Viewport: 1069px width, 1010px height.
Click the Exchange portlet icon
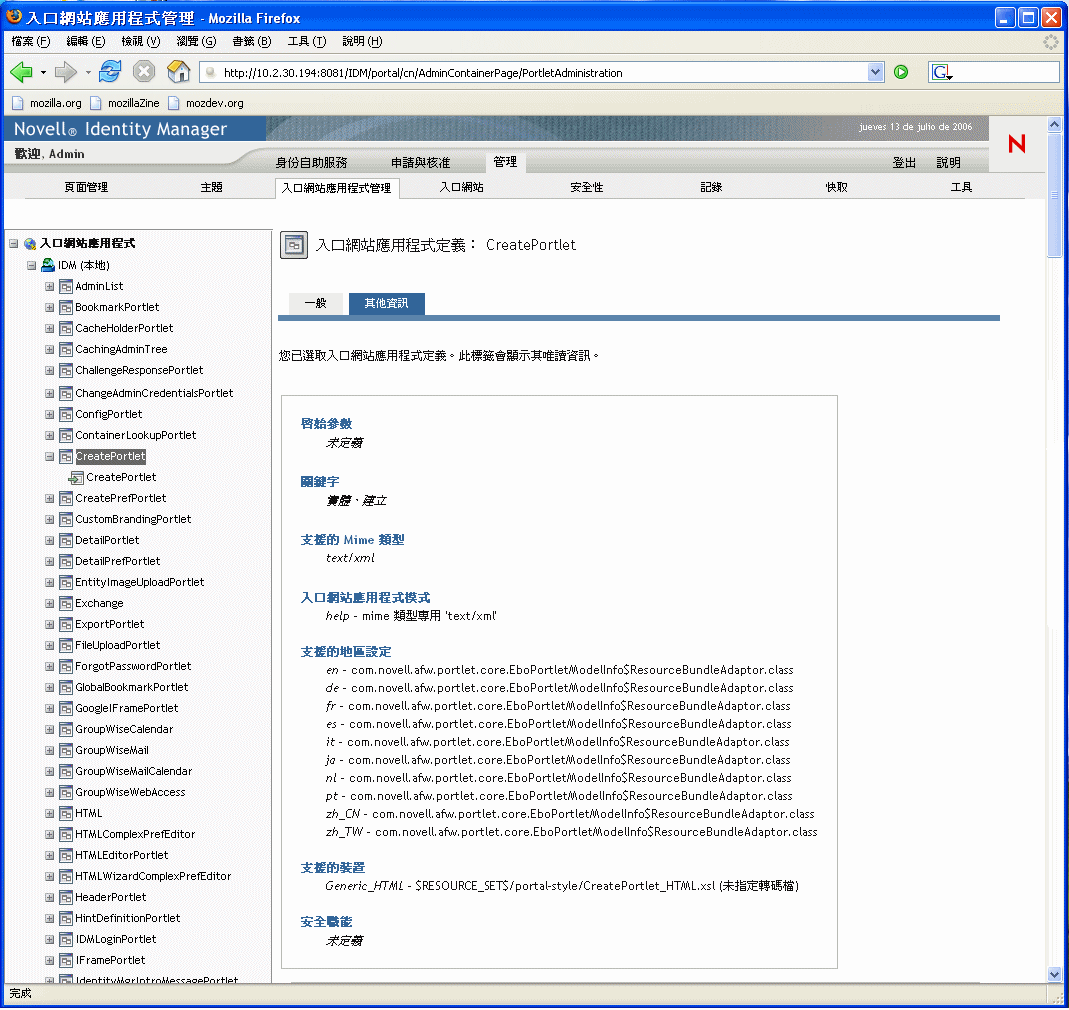pos(65,604)
